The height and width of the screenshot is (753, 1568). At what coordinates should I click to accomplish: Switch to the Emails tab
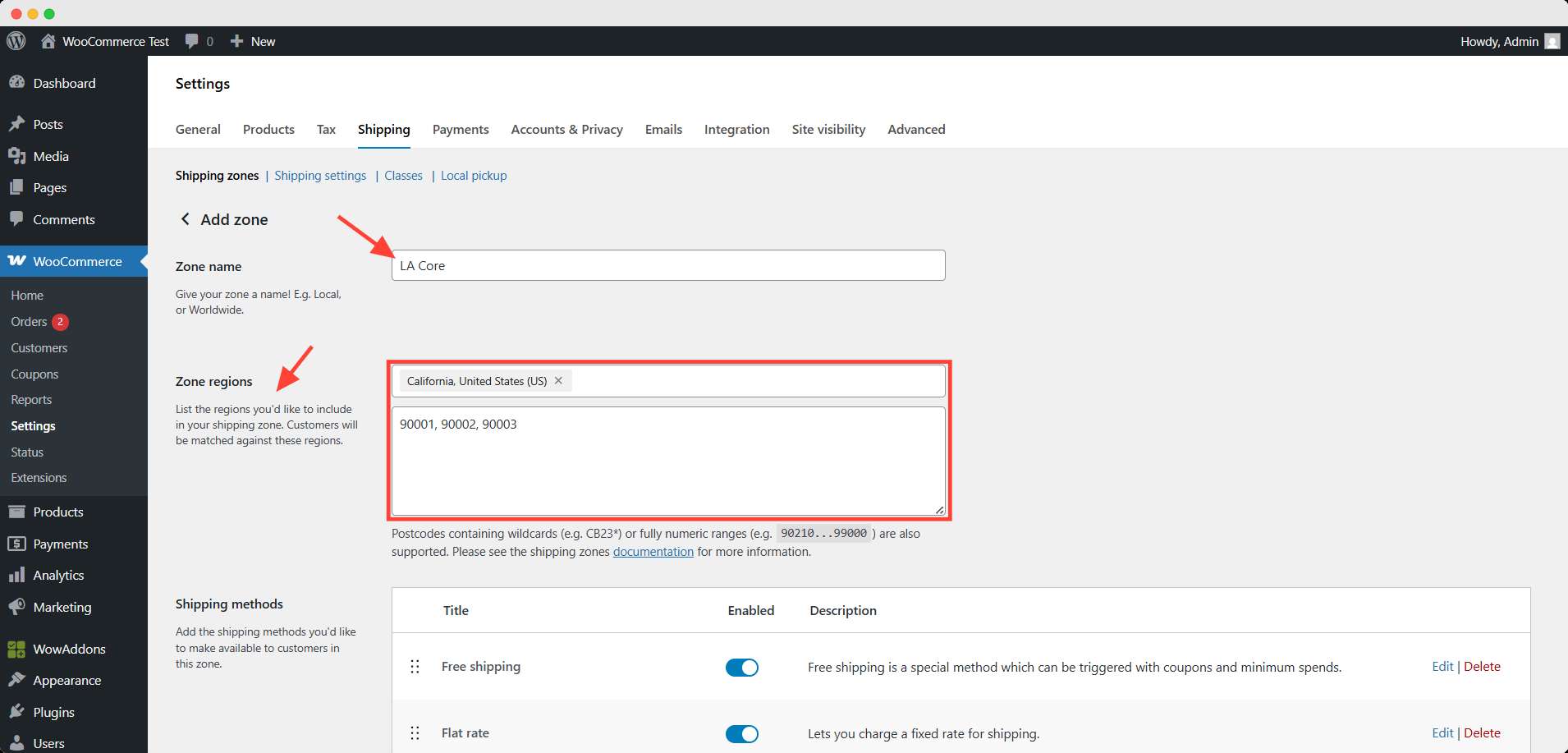[663, 129]
